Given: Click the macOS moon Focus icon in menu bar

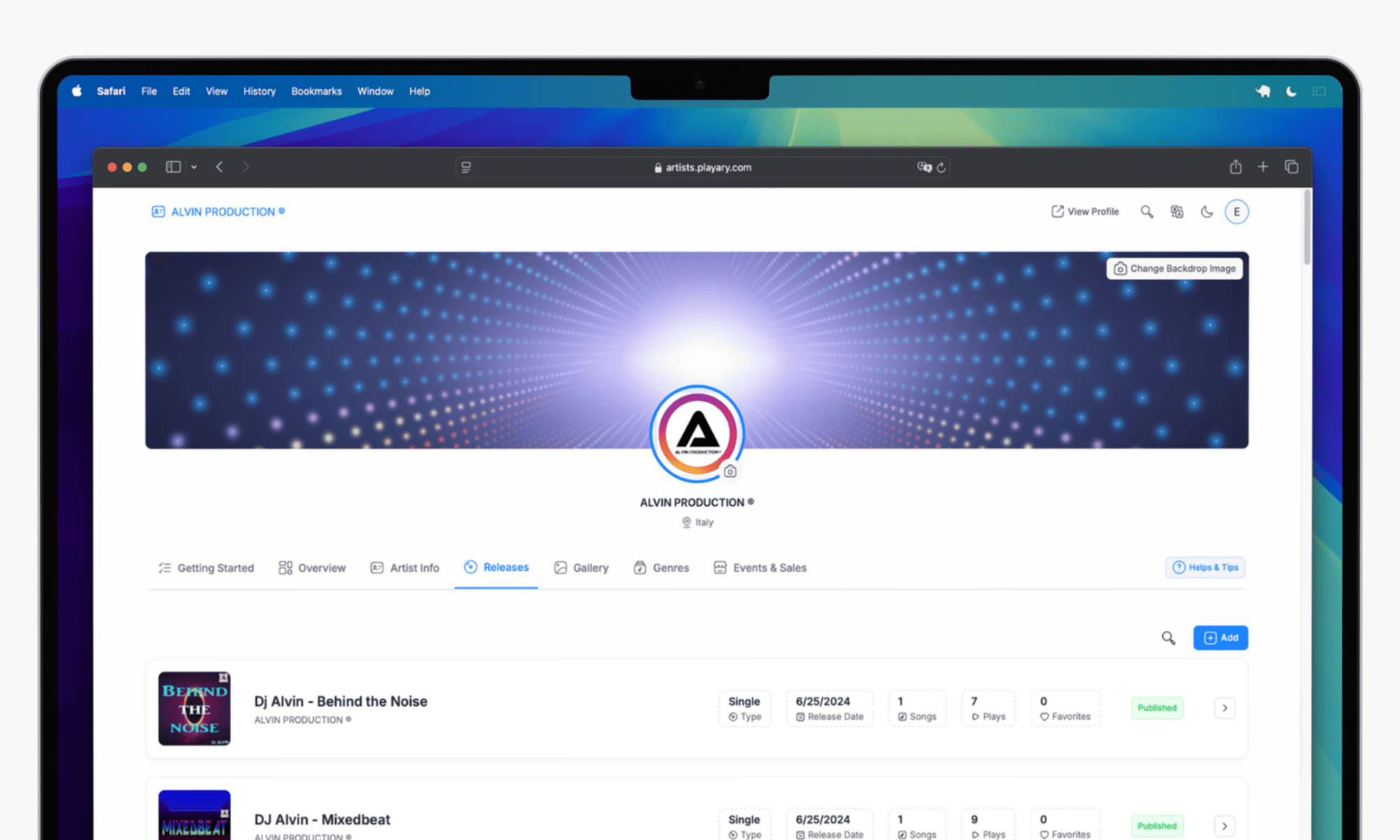Looking at the screenshot, I should pos(1291,91).
